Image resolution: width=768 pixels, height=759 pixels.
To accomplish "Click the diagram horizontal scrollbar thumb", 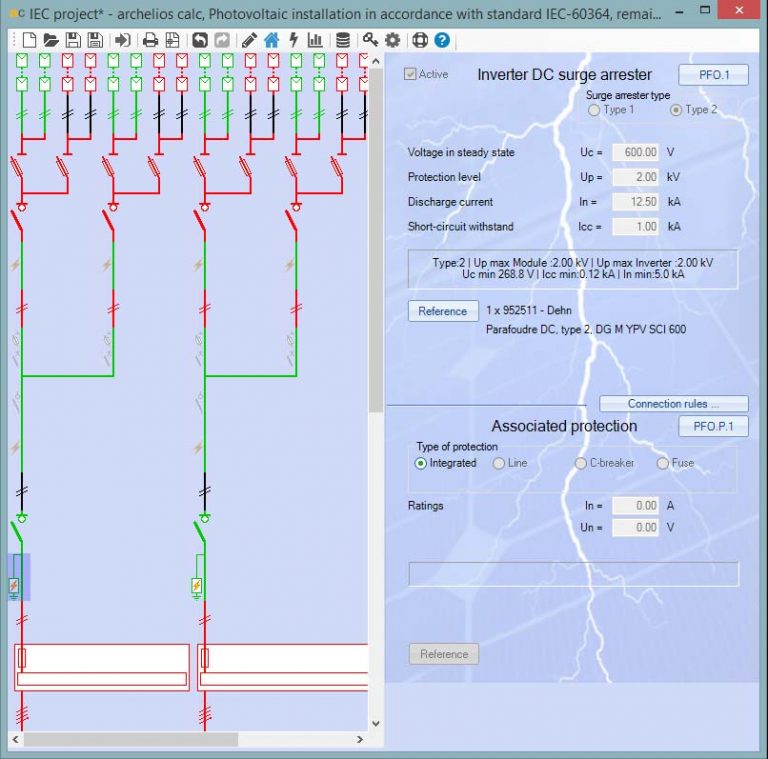I will (131, 739).
